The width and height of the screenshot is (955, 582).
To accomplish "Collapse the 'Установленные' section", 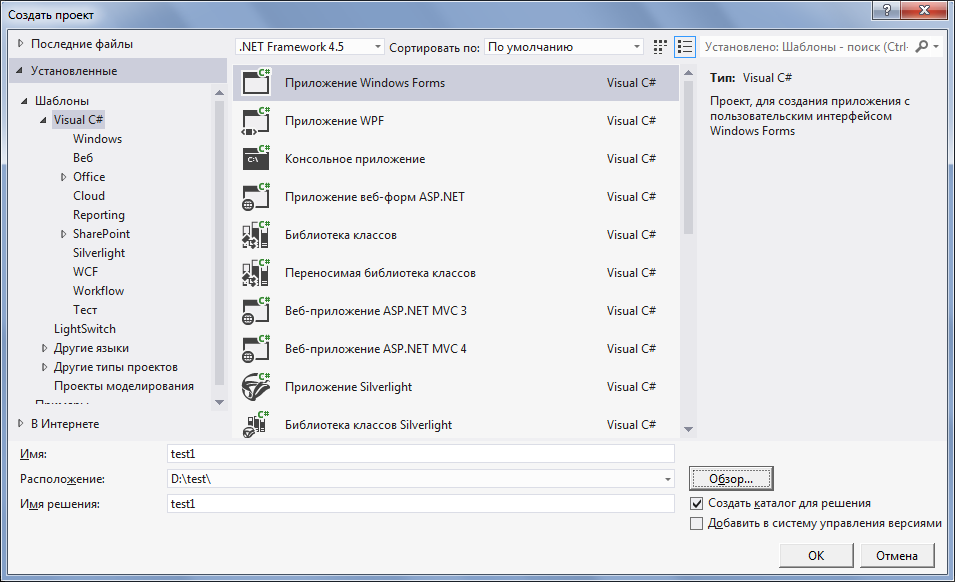I will pos(19,71).
